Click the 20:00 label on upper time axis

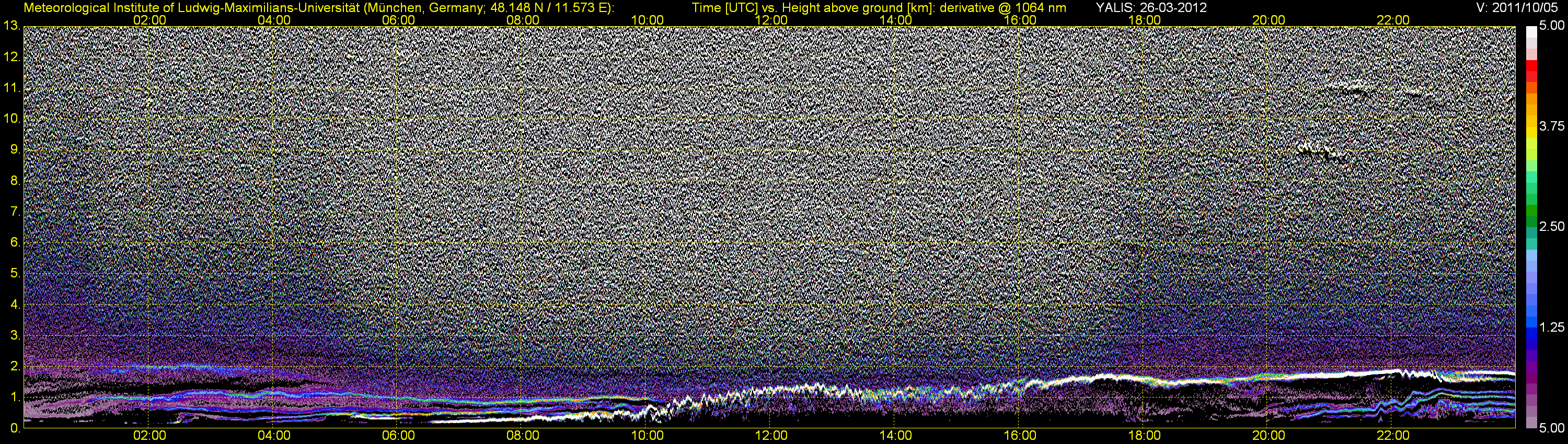[x=1269, y=20]
